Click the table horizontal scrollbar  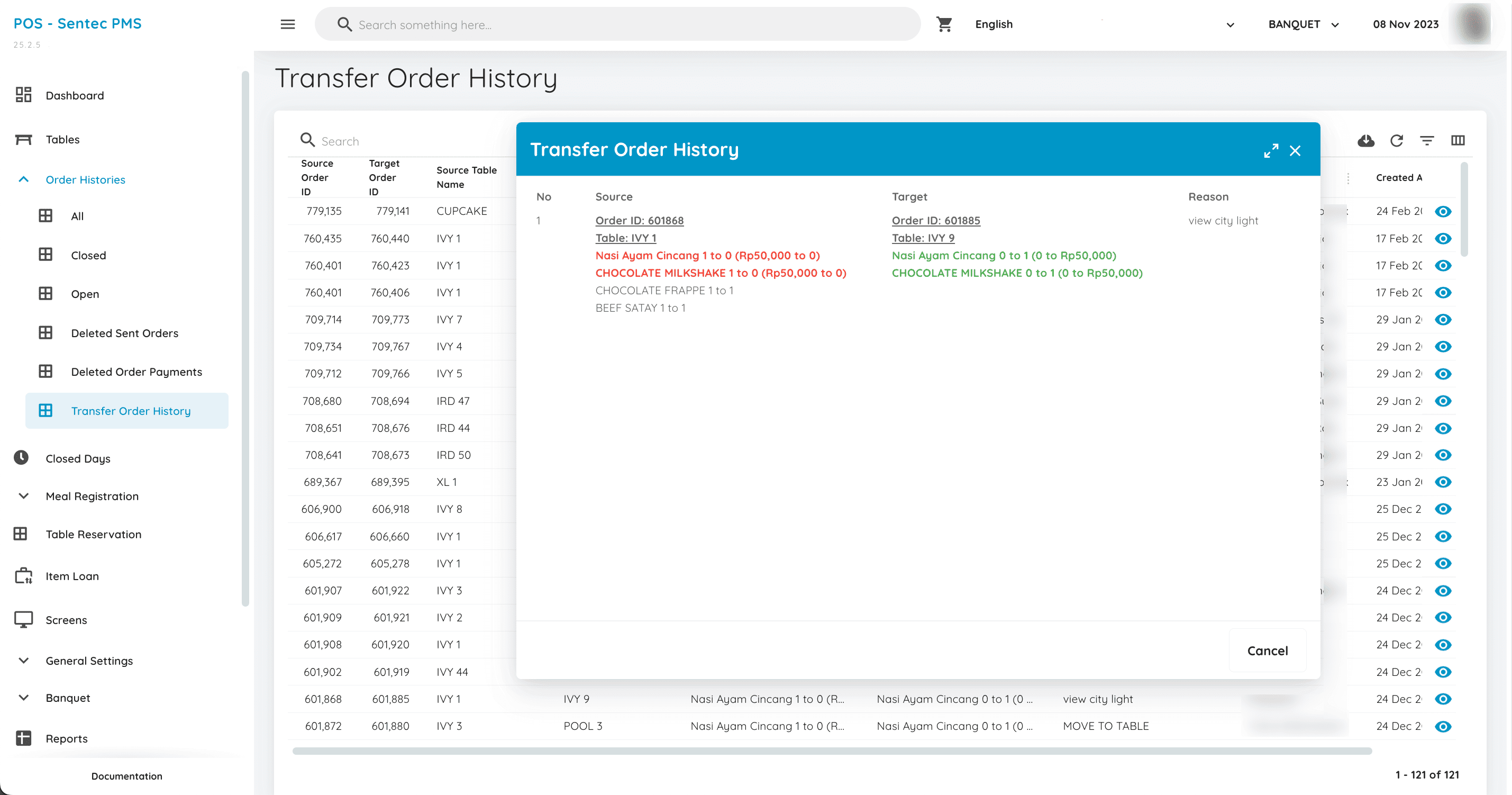coord(832,751)
